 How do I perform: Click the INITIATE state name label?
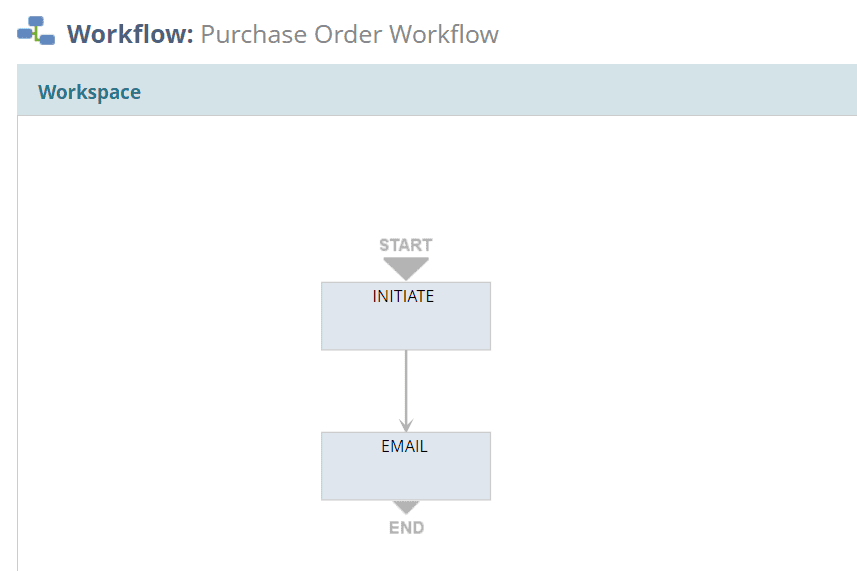403,296
